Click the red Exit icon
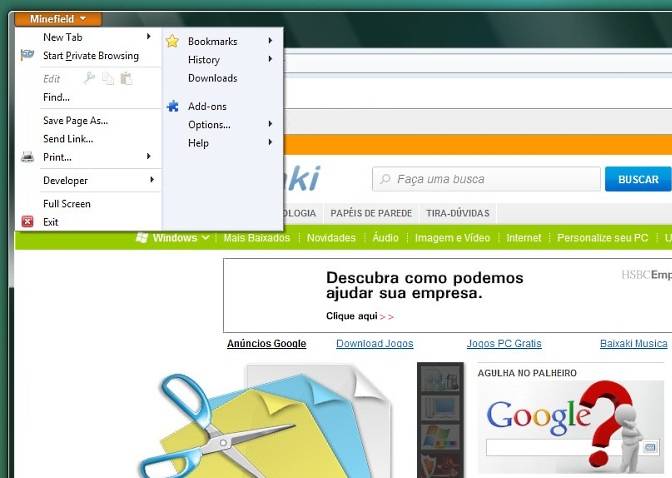672x478 pixels. click(x=27, y=221)
